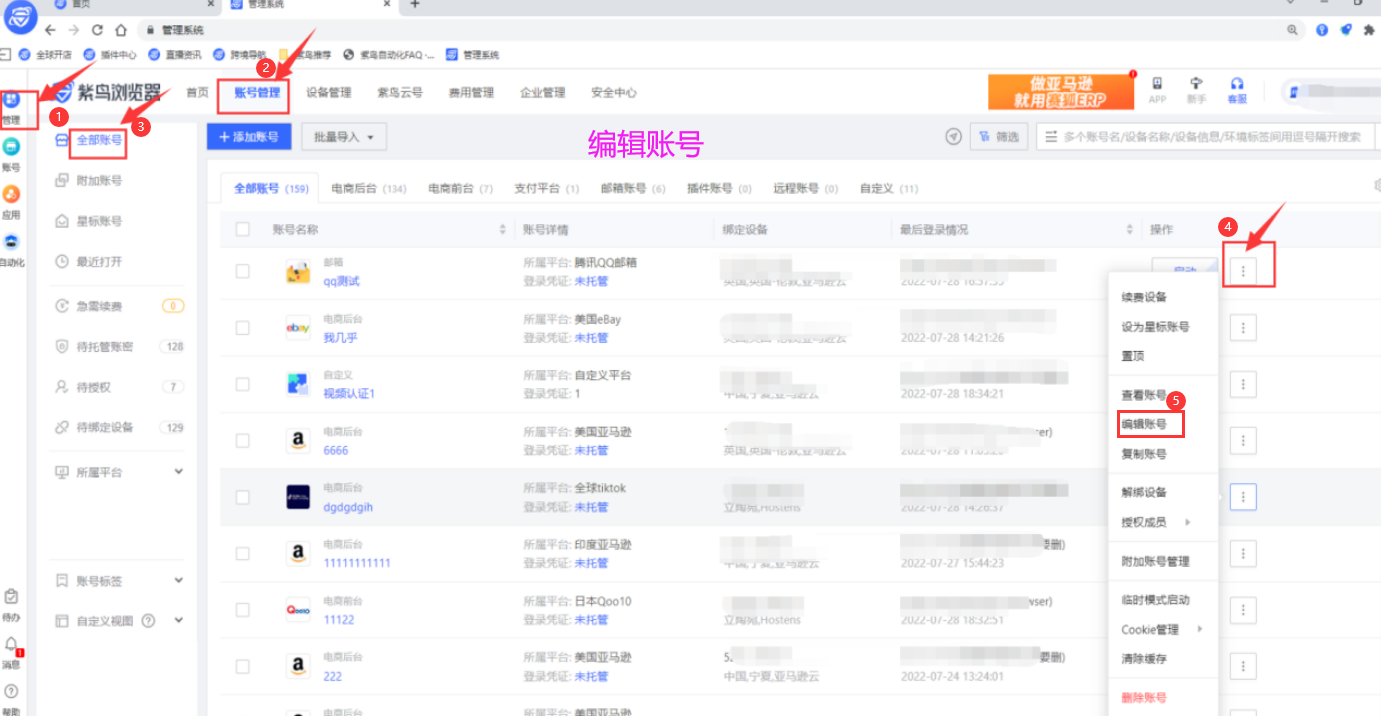The width and height of the screenshot is (1381, 716).
Task: Expand the 所属平台 section
Action: point(178,471)
